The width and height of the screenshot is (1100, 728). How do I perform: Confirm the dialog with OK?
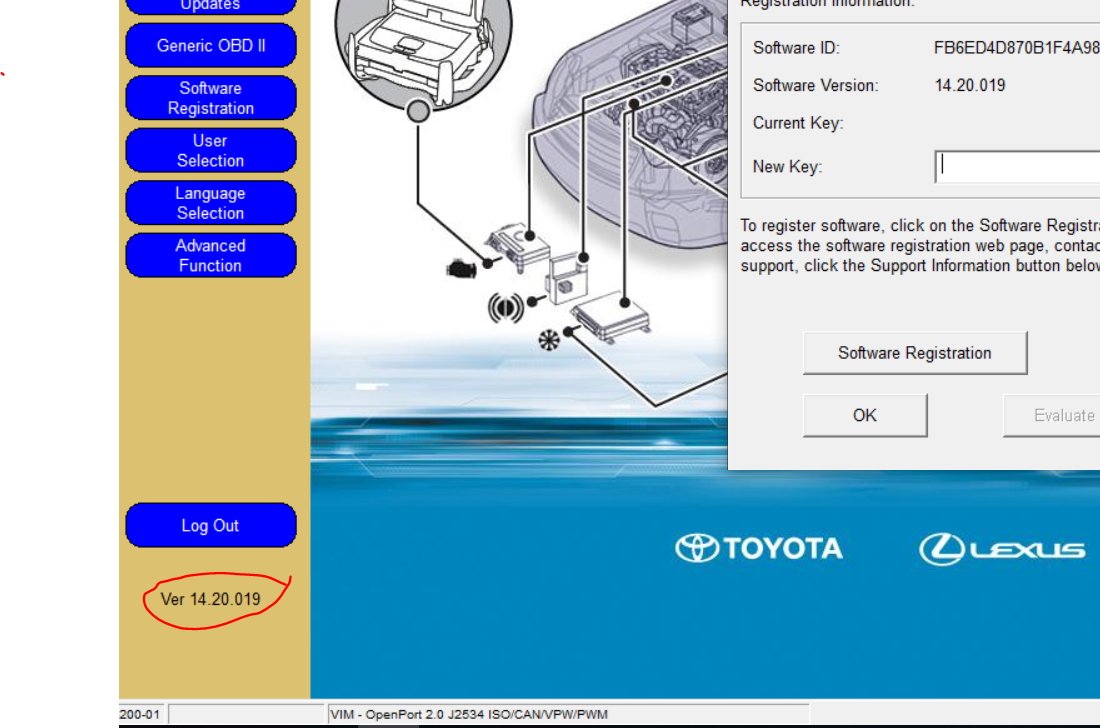(865, 415)
